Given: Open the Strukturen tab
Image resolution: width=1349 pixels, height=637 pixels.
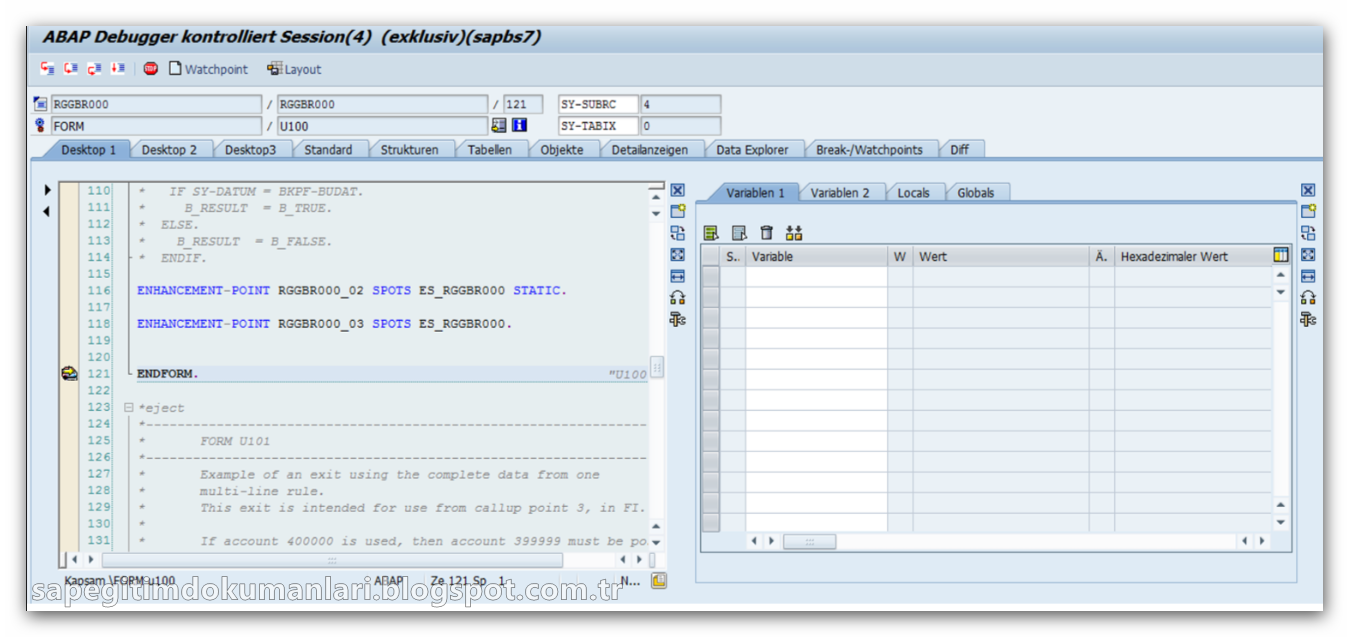Looking at the screenshot, I should (409, 150).
